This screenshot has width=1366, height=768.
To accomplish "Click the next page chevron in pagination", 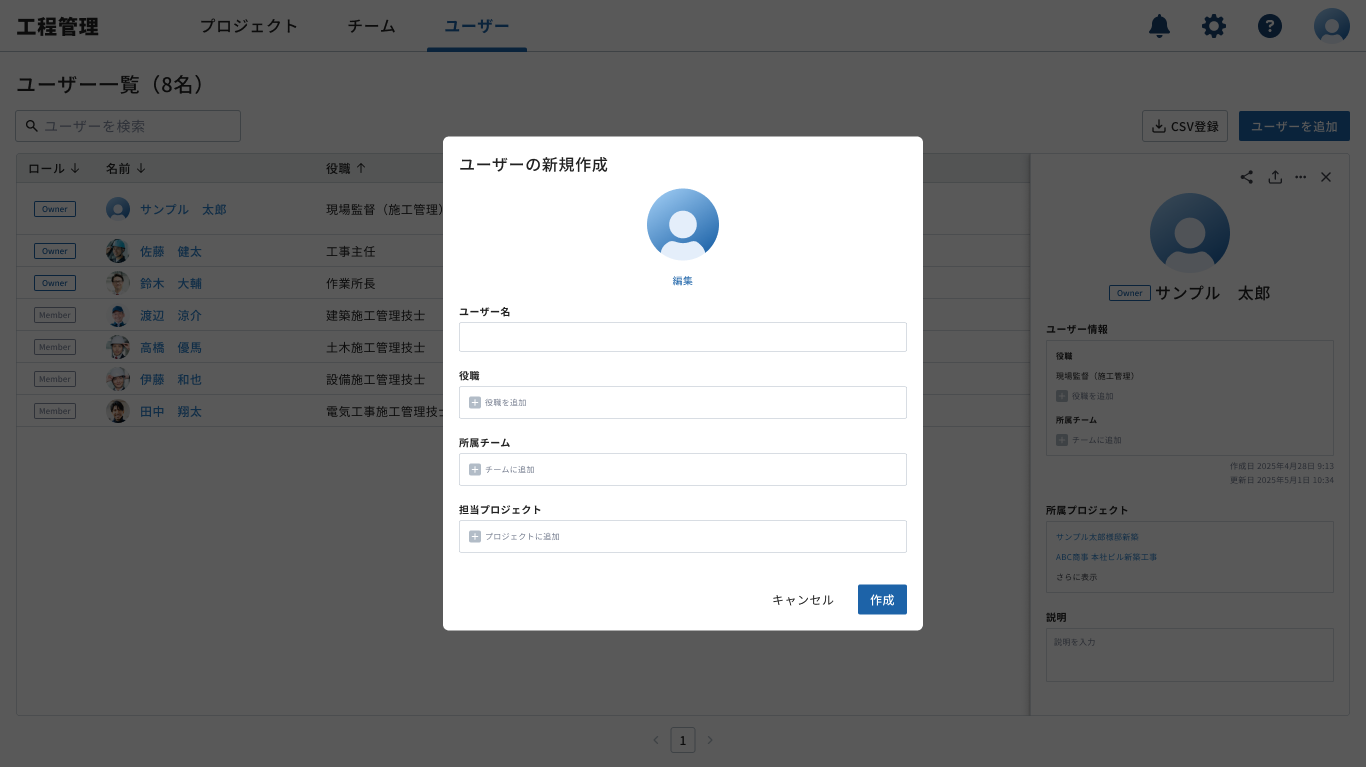I will pos(710,740).
